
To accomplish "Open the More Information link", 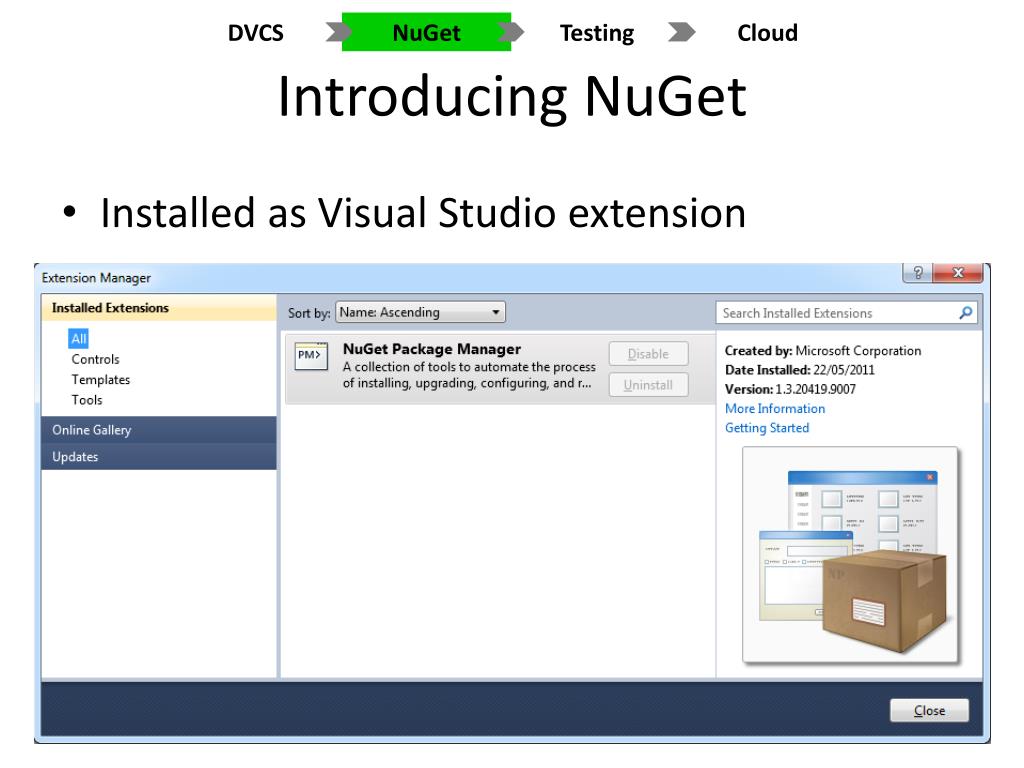I will pyautogui.click(x=775, y=408).
